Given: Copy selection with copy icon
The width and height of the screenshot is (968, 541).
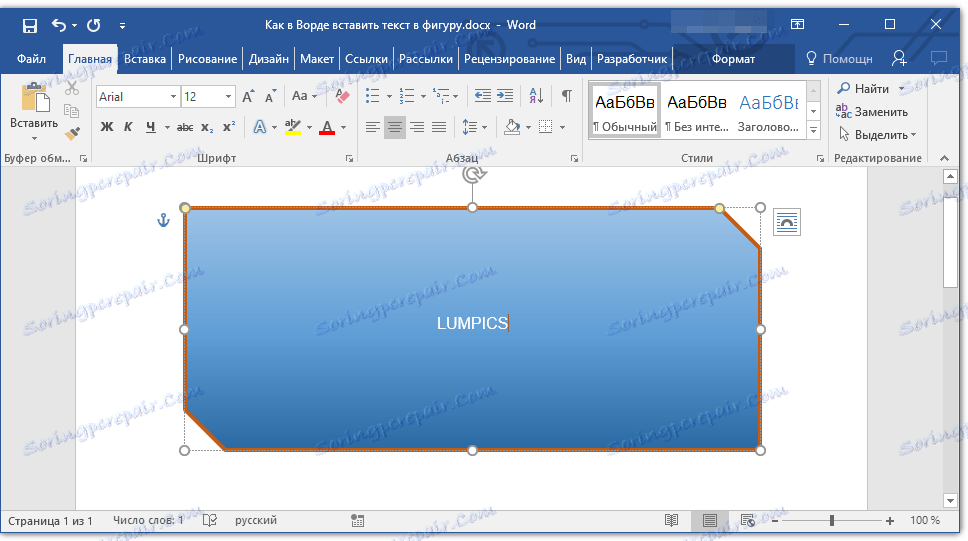Looking at the screenshot, I should pos(72,111).
